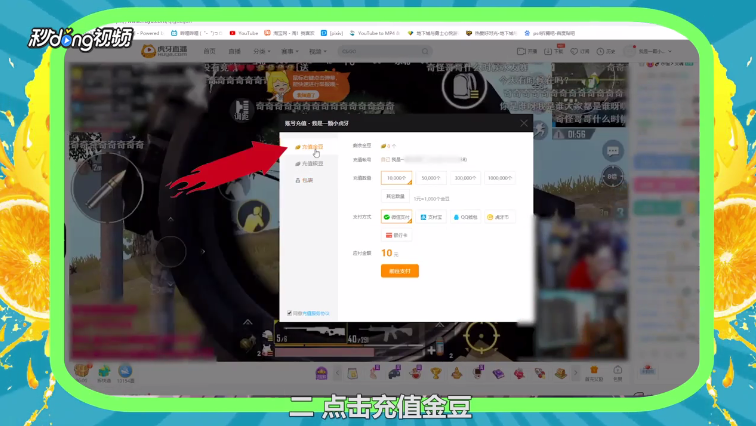
Task: Select QQ wallet payment method
Action: 466,217
